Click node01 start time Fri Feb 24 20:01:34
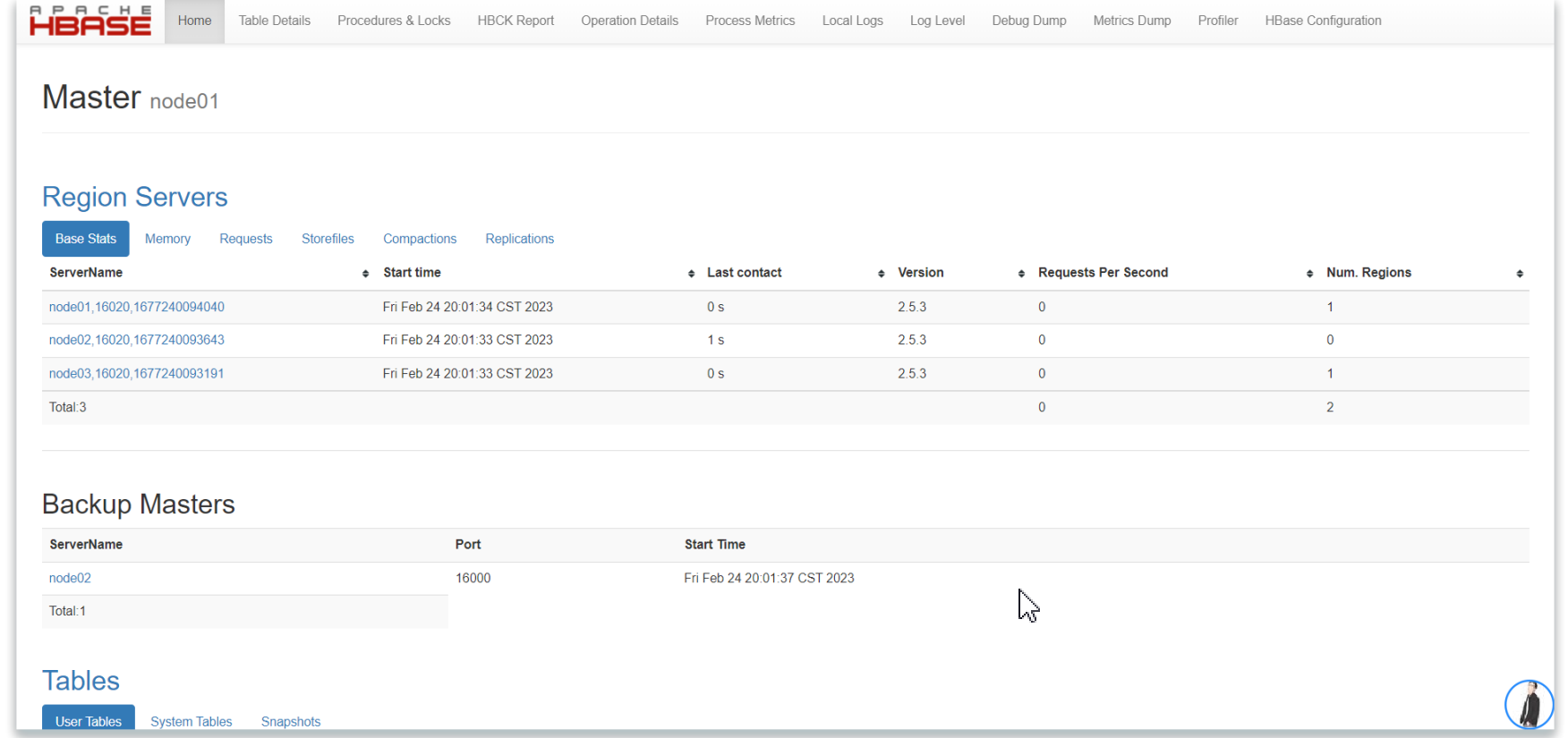Image resolution: width=1568 pixels, height=738 pixels. point(468,307)
